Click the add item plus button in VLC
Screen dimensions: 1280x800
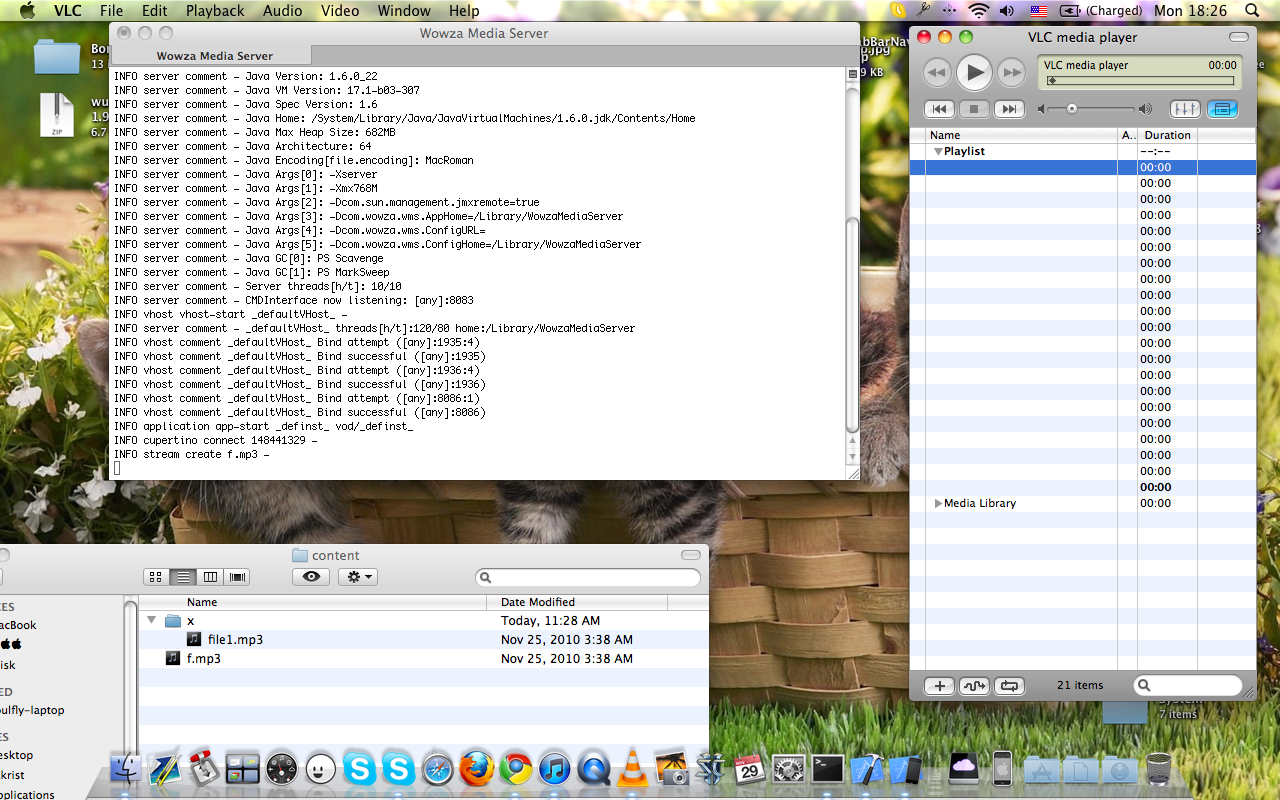click(938, 686)
